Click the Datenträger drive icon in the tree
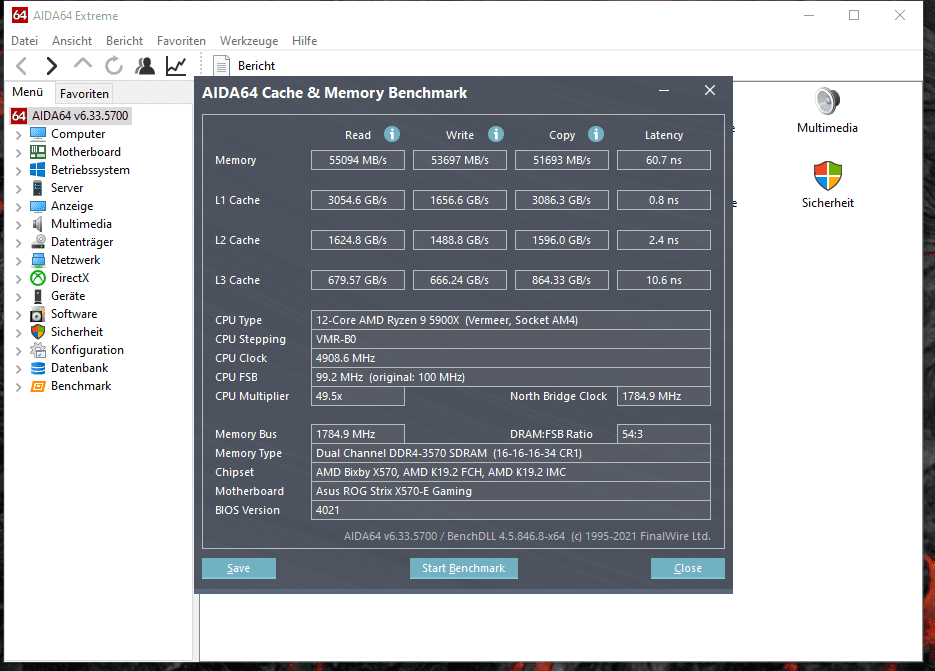Screen dimensions: 935x671 click(38, 242)
